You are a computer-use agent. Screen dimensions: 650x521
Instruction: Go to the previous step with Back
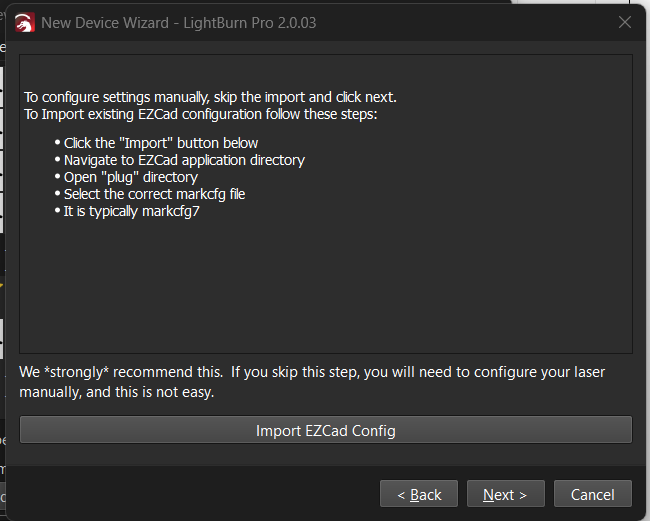[x=419, y=494]
